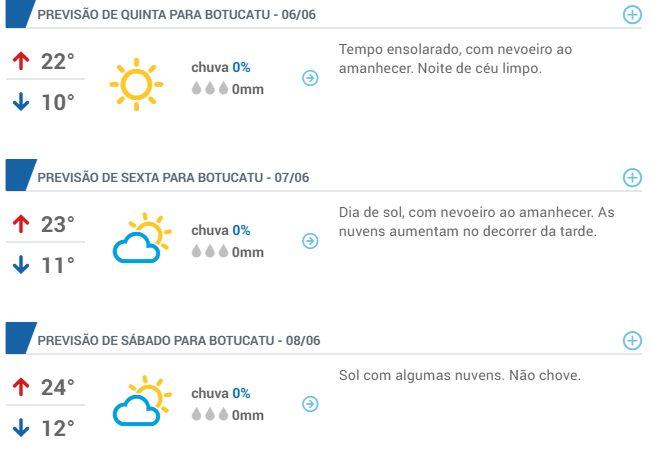Click the blue min temperature arrow at 10°
The image size is (653, 461).
click(21, 102)
